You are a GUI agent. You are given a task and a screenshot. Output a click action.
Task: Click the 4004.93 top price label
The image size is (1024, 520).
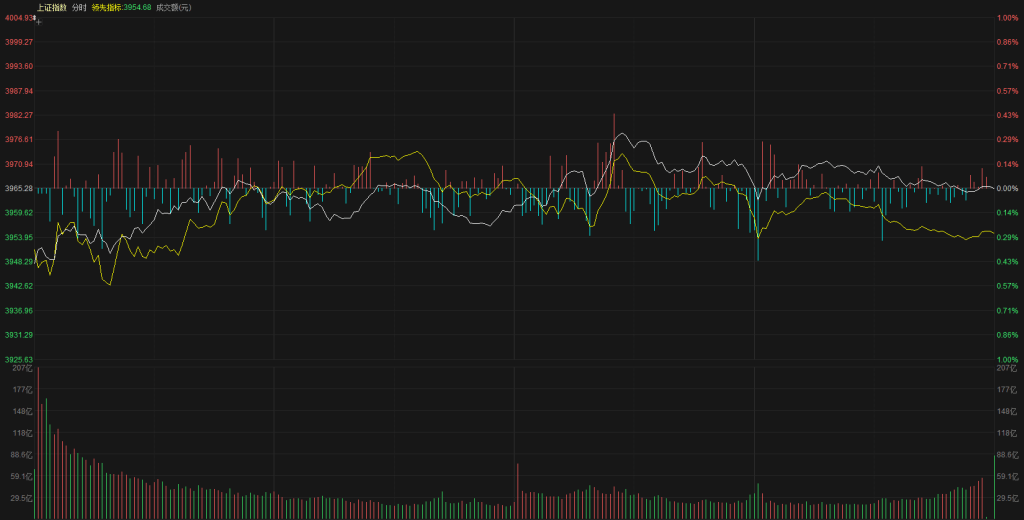[18, 18]
